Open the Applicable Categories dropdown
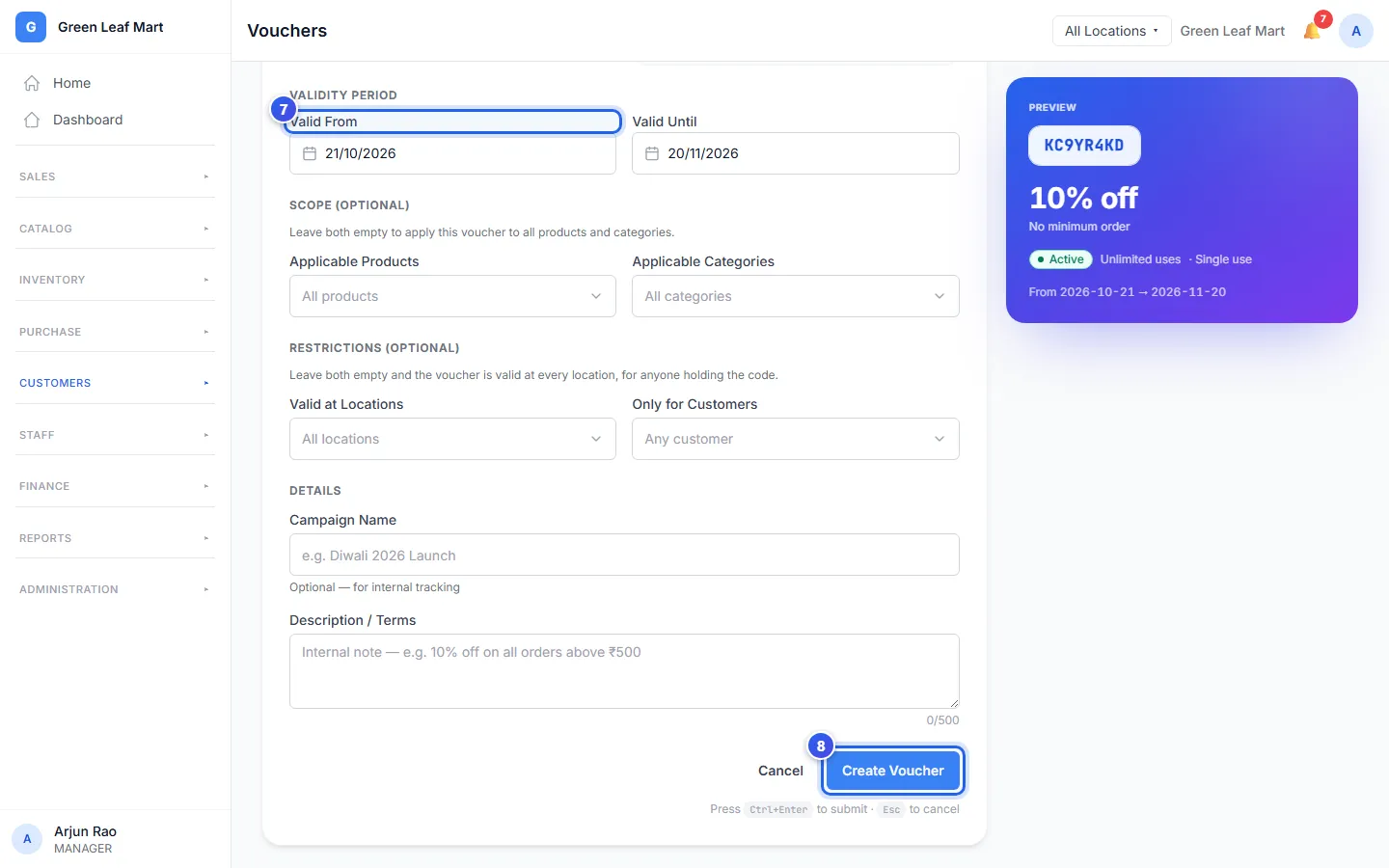The width and height of the screenshot is (1389, 868). (796, 296)
